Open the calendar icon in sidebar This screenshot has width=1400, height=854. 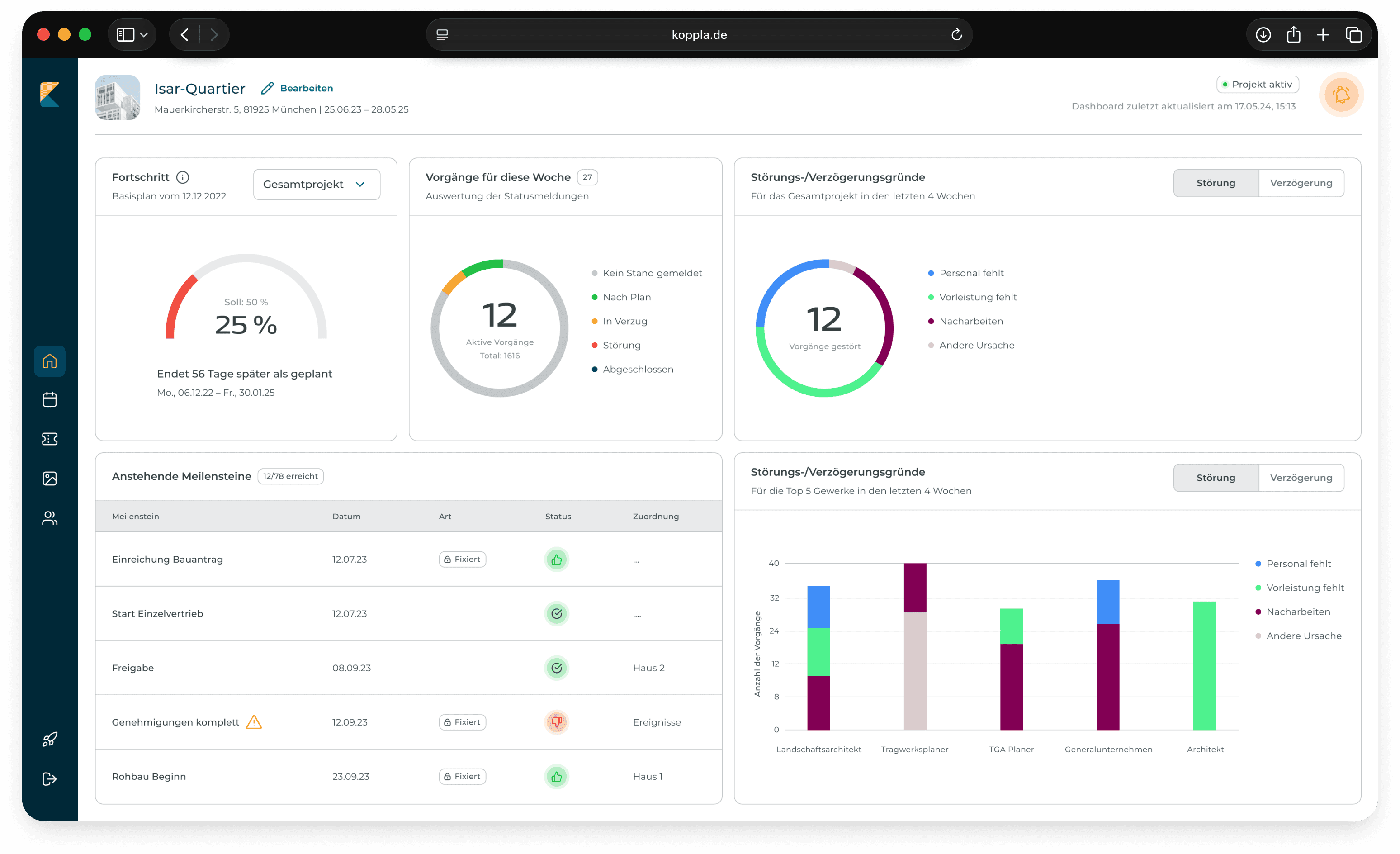(x=49, y=400)
